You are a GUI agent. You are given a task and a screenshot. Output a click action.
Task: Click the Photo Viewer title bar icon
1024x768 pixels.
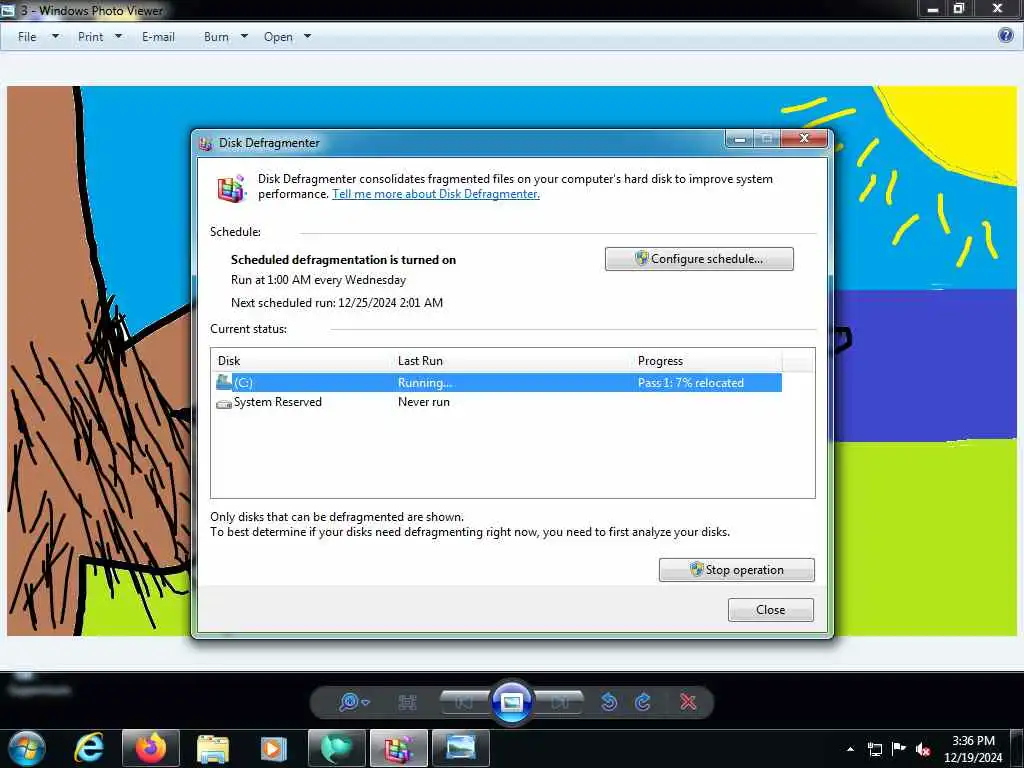click(x=8, y=10)
